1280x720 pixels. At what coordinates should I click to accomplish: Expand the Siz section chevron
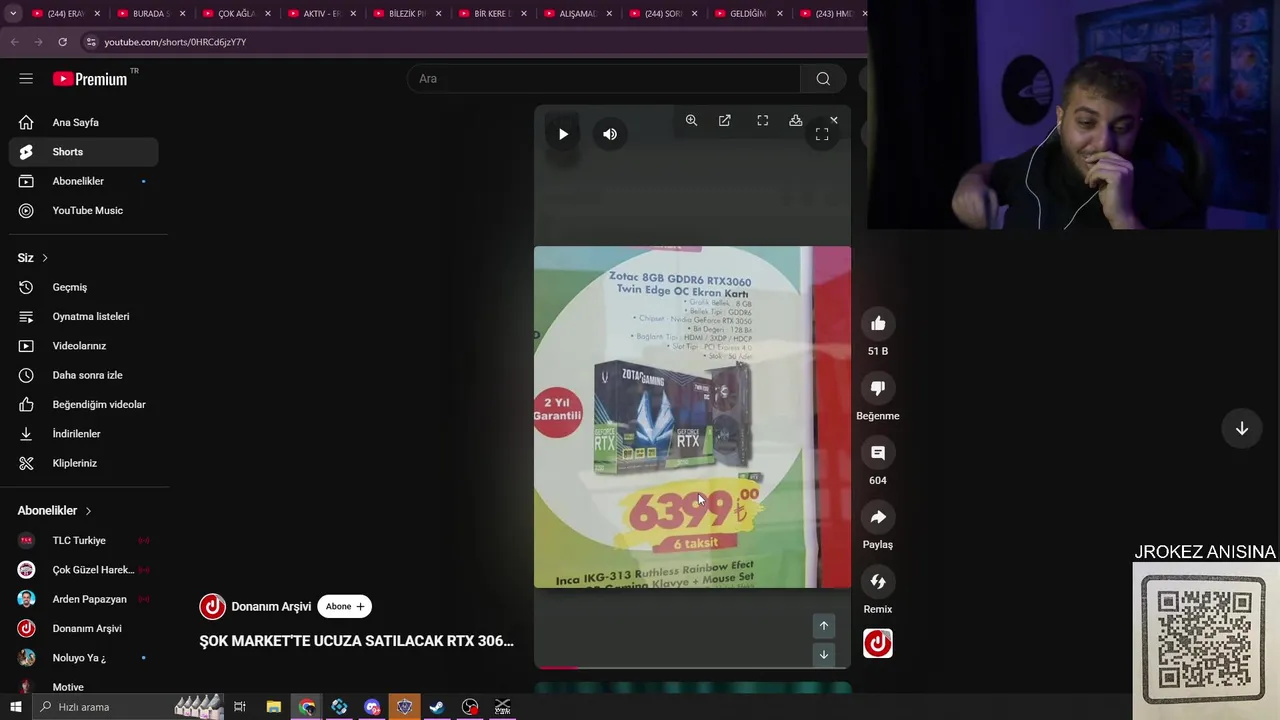pyautogui.click(x=44, y=258)
